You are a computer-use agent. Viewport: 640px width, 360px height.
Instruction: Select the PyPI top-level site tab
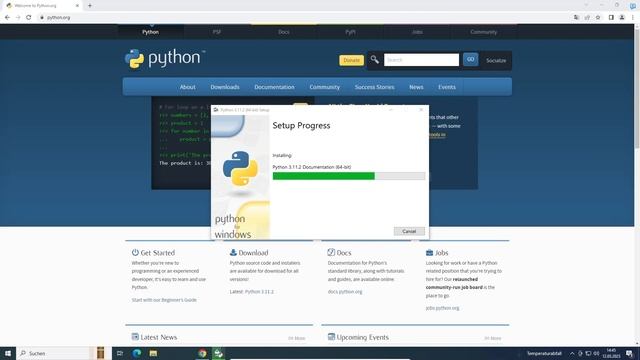350,32
